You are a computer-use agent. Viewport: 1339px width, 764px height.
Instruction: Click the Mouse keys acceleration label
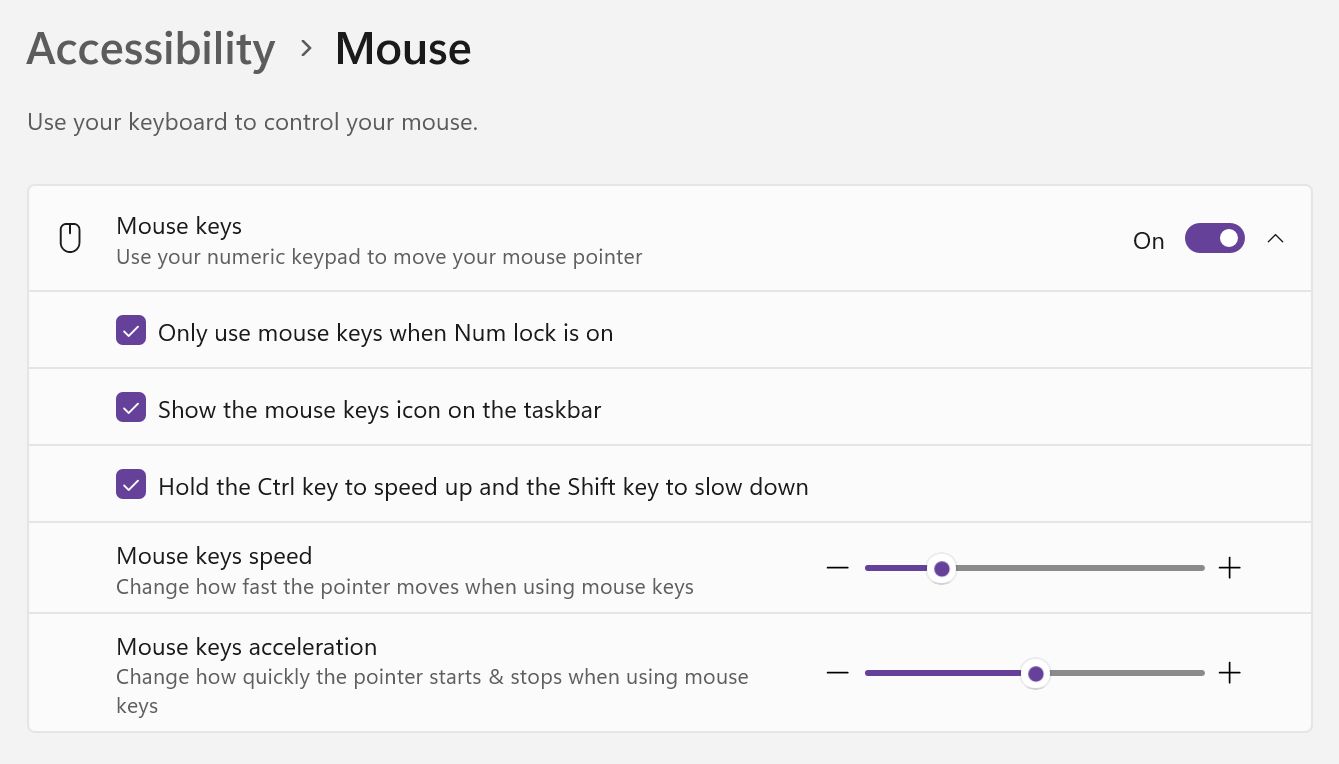(246, 646)
